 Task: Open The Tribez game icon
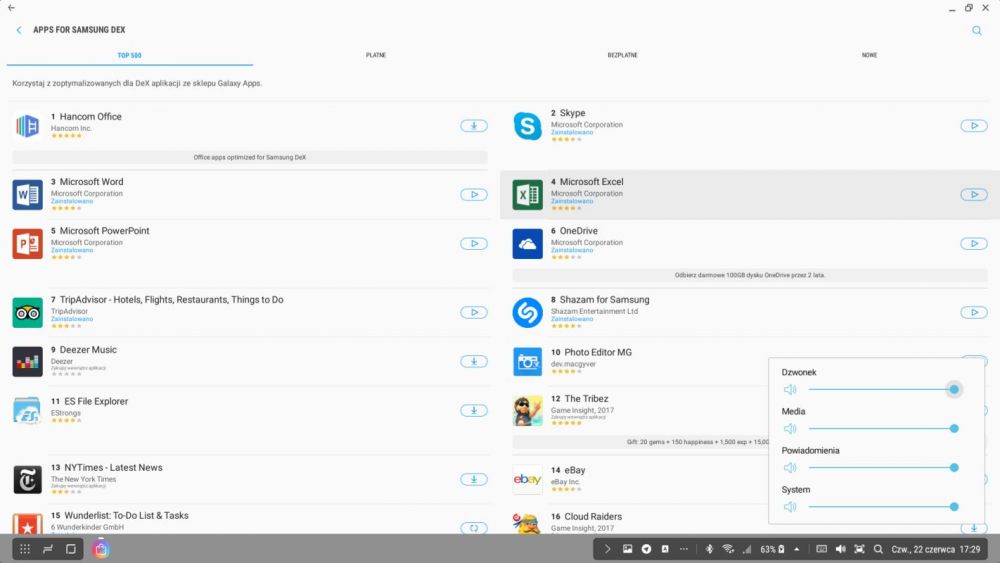pos(527,411)
